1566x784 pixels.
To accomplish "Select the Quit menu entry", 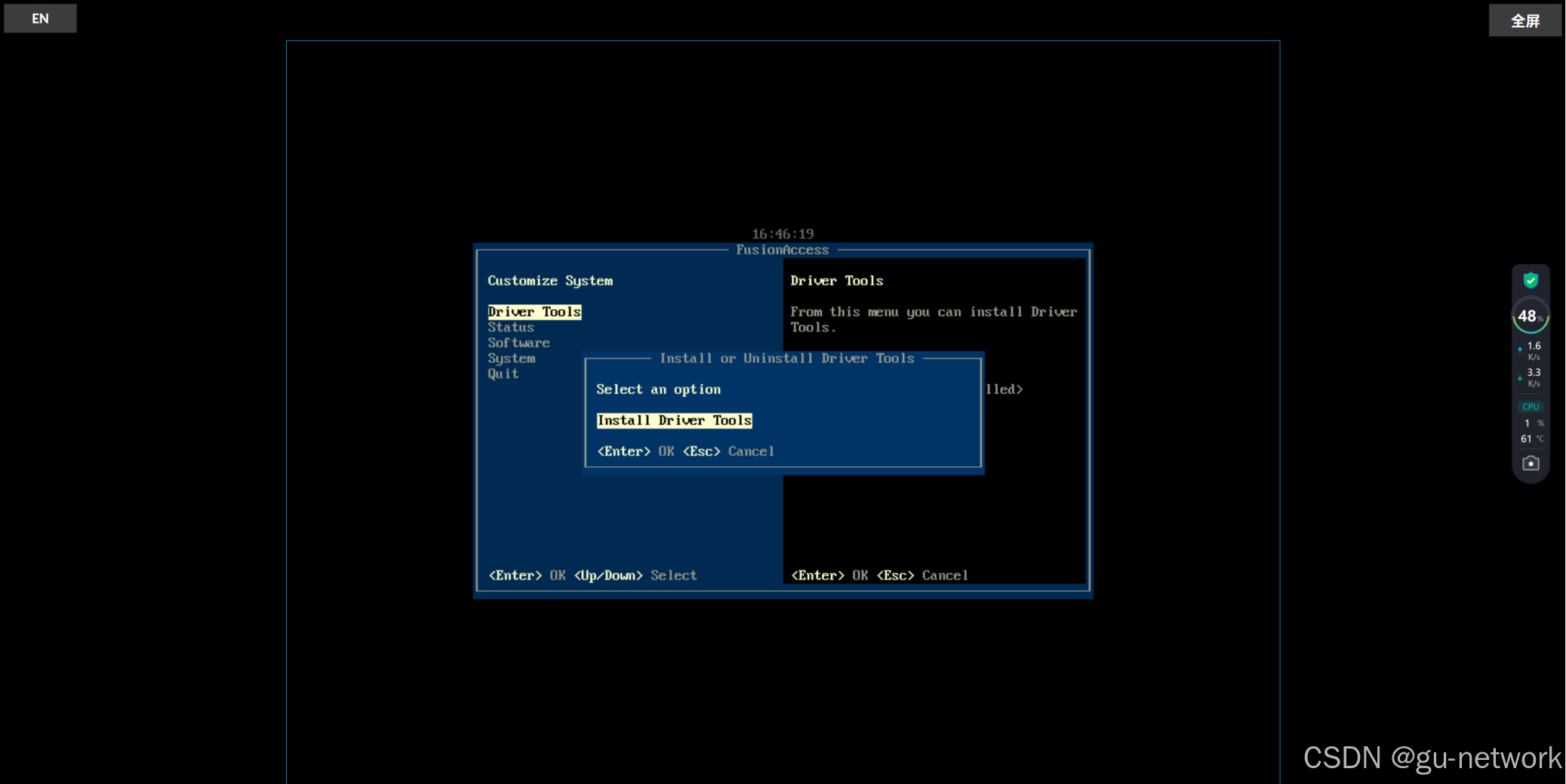I will (503, 374).
